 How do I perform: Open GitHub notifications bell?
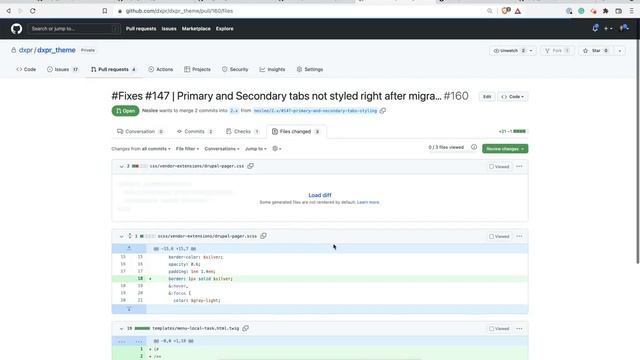click(x=595, y=28)
